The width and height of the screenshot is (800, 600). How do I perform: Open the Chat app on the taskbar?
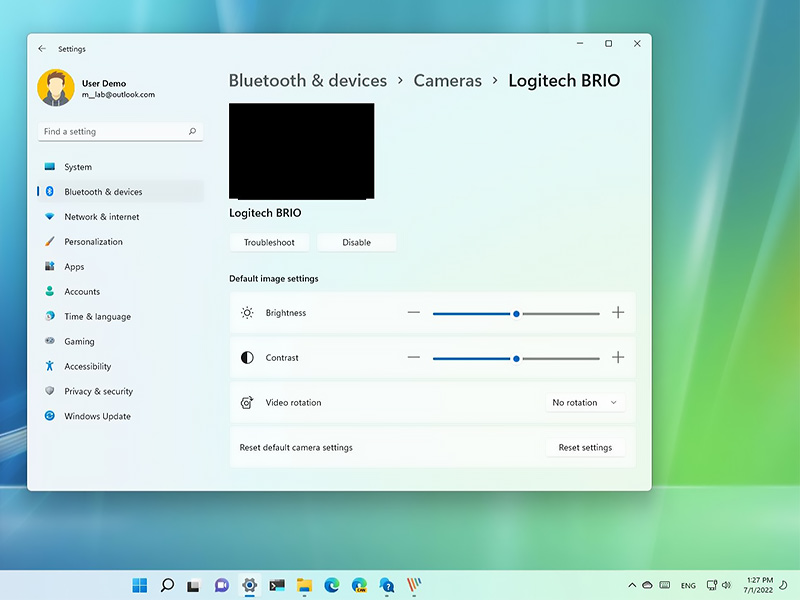pos(221,585)
